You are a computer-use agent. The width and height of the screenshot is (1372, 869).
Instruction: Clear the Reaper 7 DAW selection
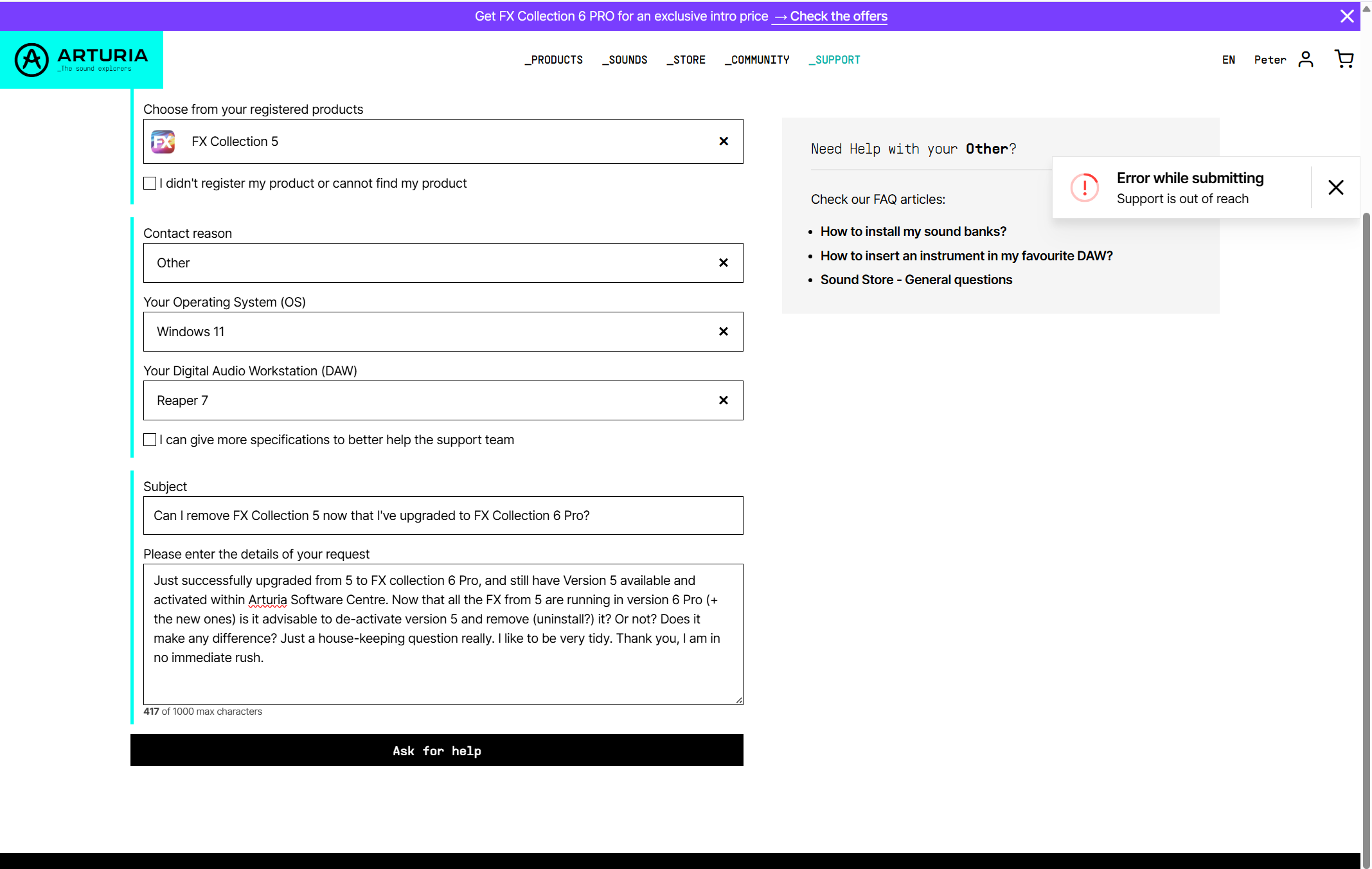[x=724, y=400]
